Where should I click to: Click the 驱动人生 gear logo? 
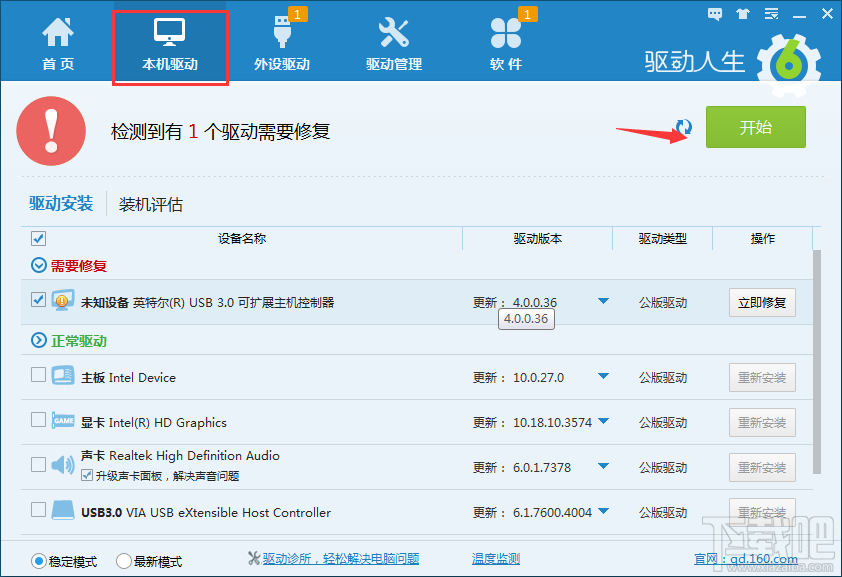click(x=789, y=65)
